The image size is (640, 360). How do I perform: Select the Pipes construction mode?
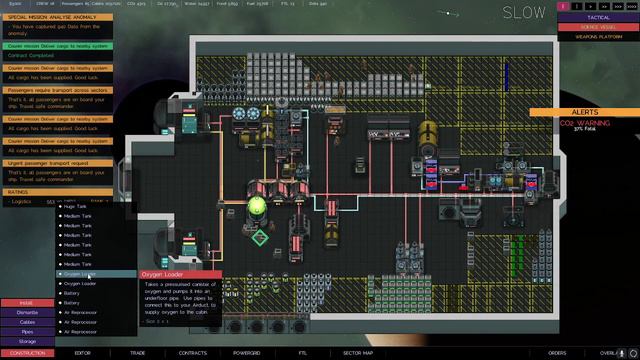click(x=27, y=332)
